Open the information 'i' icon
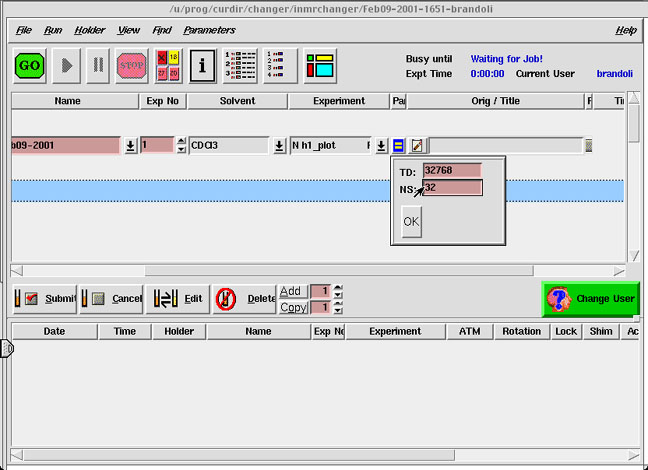648x470 pixels. pos(202,66)
